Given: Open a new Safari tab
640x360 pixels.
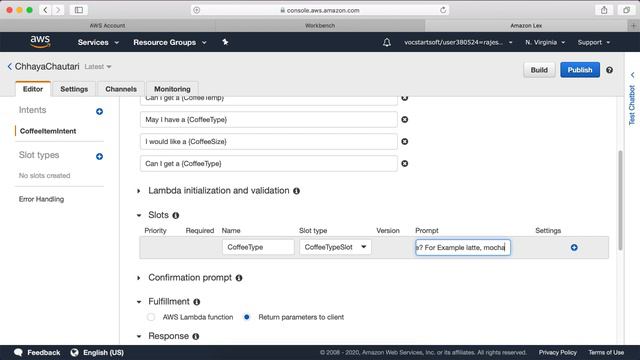Looking at the screenshot, I should point(633,25).
